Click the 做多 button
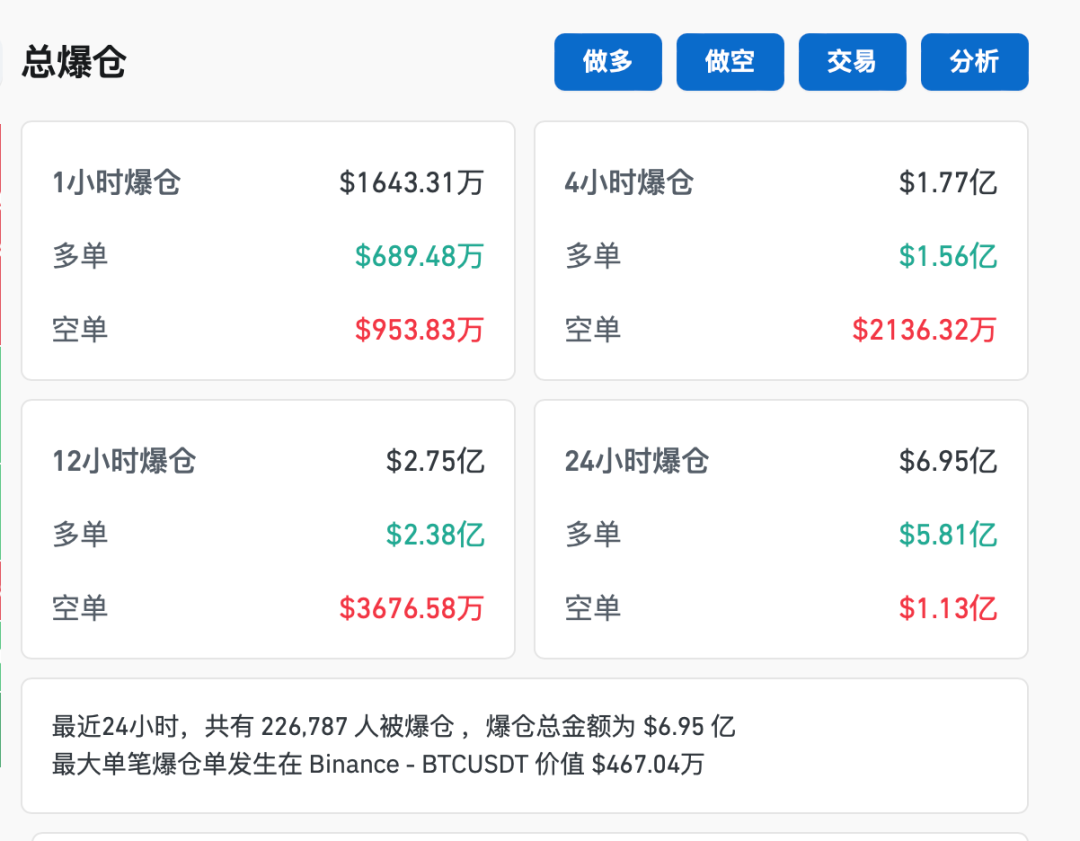1080x841 pixels. coord(607,61)
